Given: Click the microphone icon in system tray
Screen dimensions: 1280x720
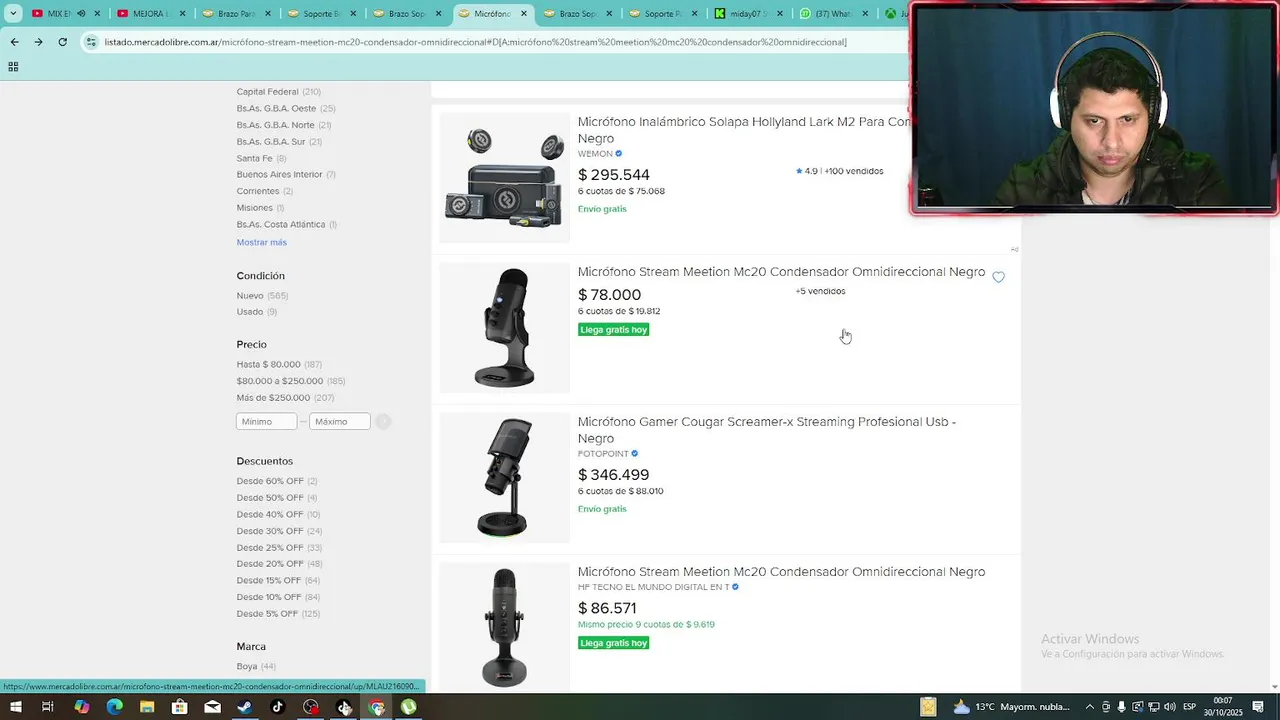Looking at the screenshot, I should point(1121,707).
